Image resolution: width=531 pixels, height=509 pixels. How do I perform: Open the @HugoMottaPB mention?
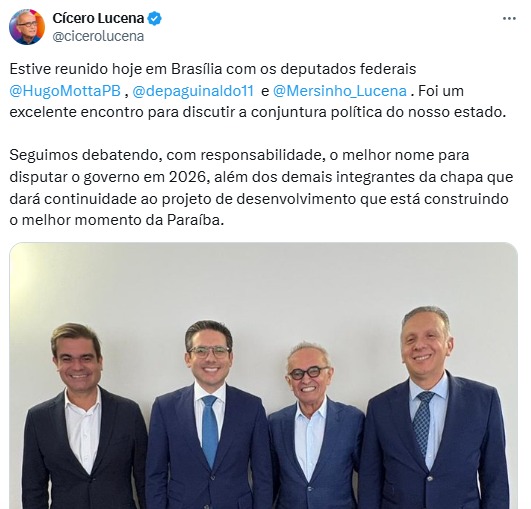[x=65, y=91]
